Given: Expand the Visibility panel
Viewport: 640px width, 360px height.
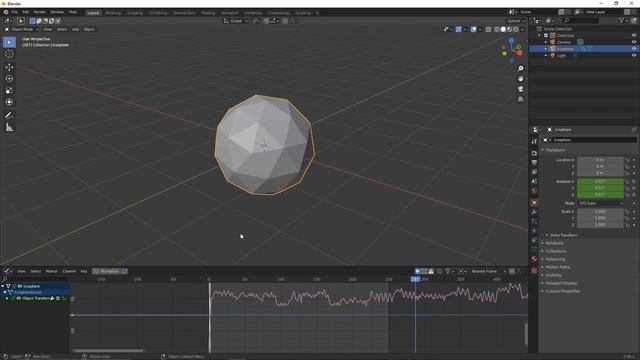Looking at the screenshot, I should tap(553, 275).
